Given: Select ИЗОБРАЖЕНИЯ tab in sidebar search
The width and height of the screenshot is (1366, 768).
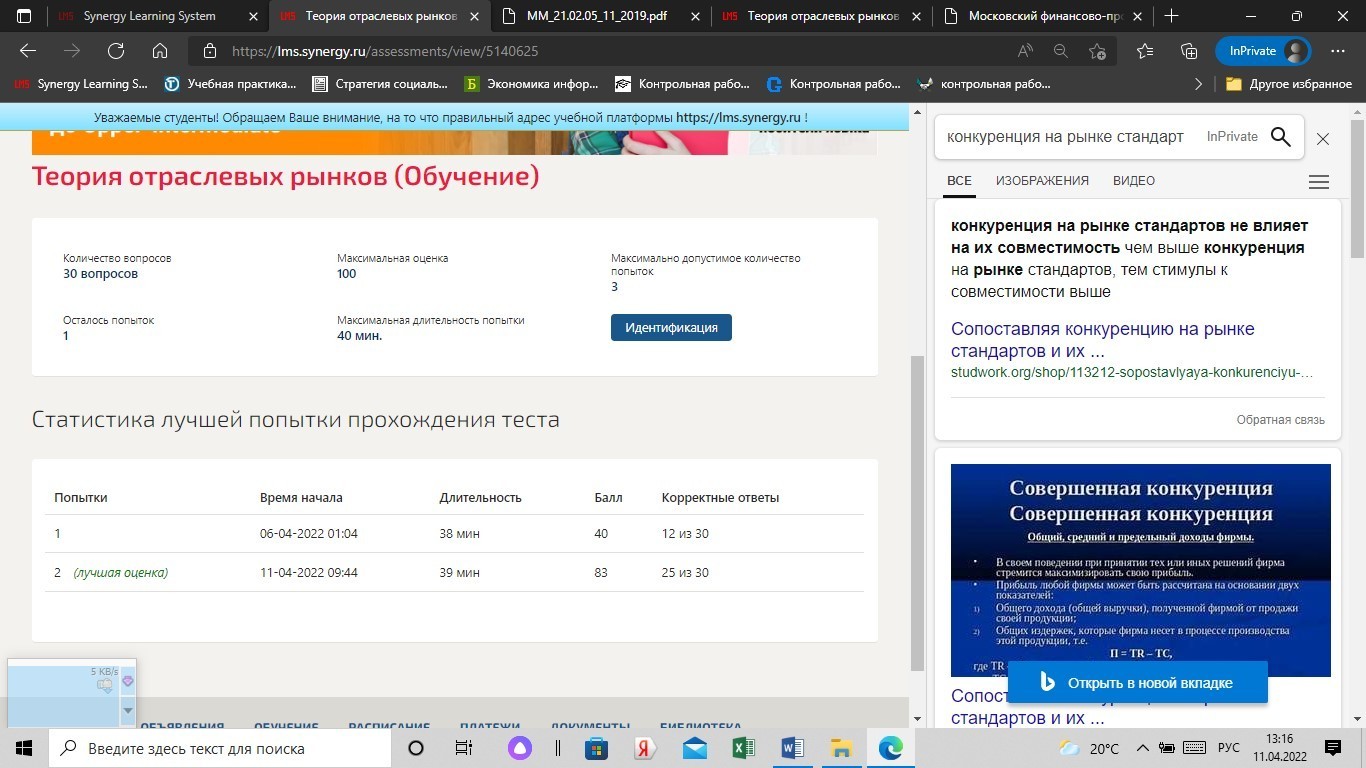Looking at the screenshot, I should point(1042,181).
